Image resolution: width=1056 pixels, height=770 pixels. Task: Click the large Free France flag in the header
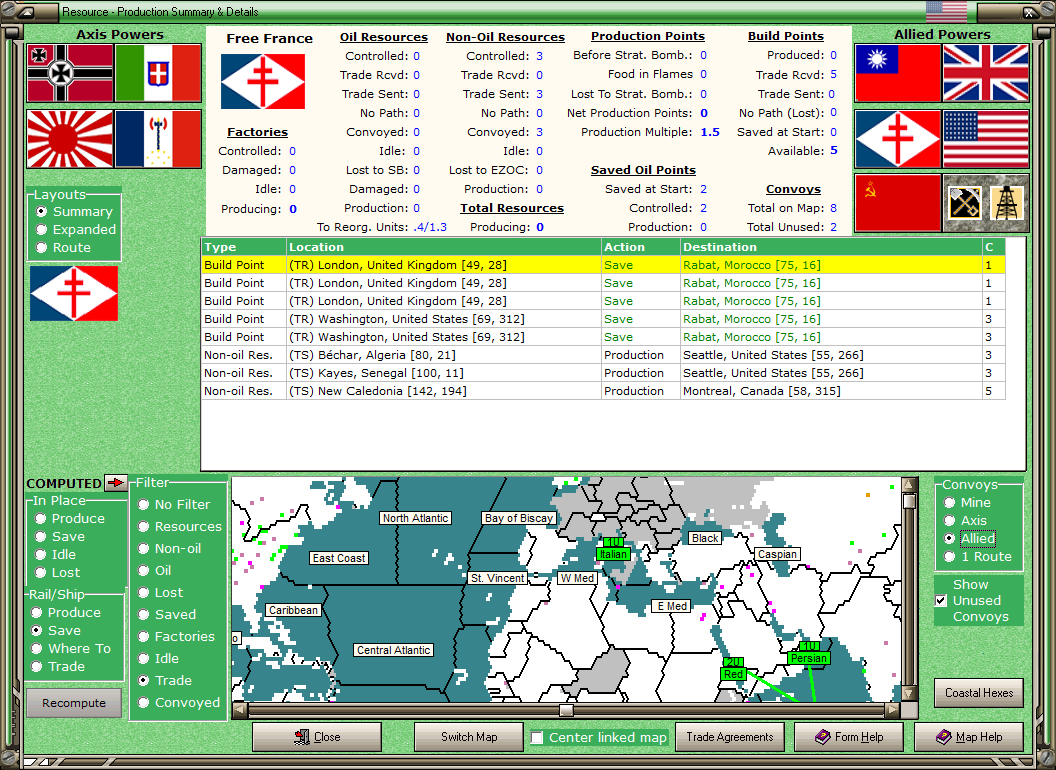[x=263, y=81]
